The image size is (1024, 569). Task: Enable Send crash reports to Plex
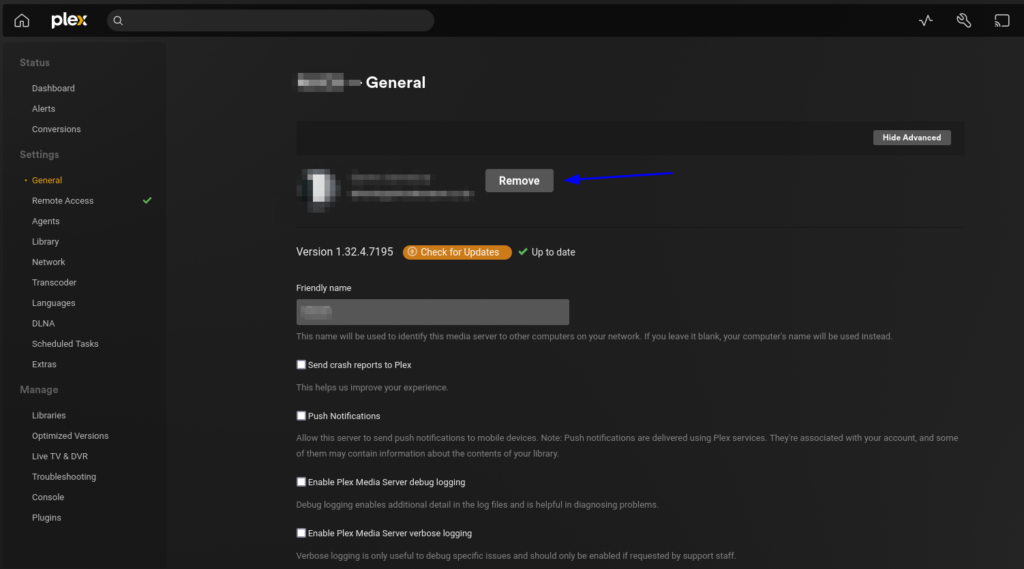[301, 365]
